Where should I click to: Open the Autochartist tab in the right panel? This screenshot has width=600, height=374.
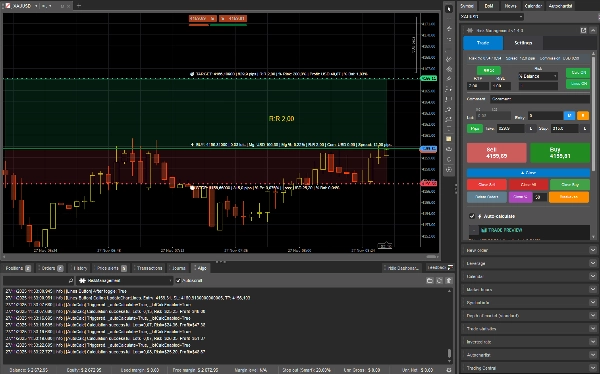[x=560, y=6]
